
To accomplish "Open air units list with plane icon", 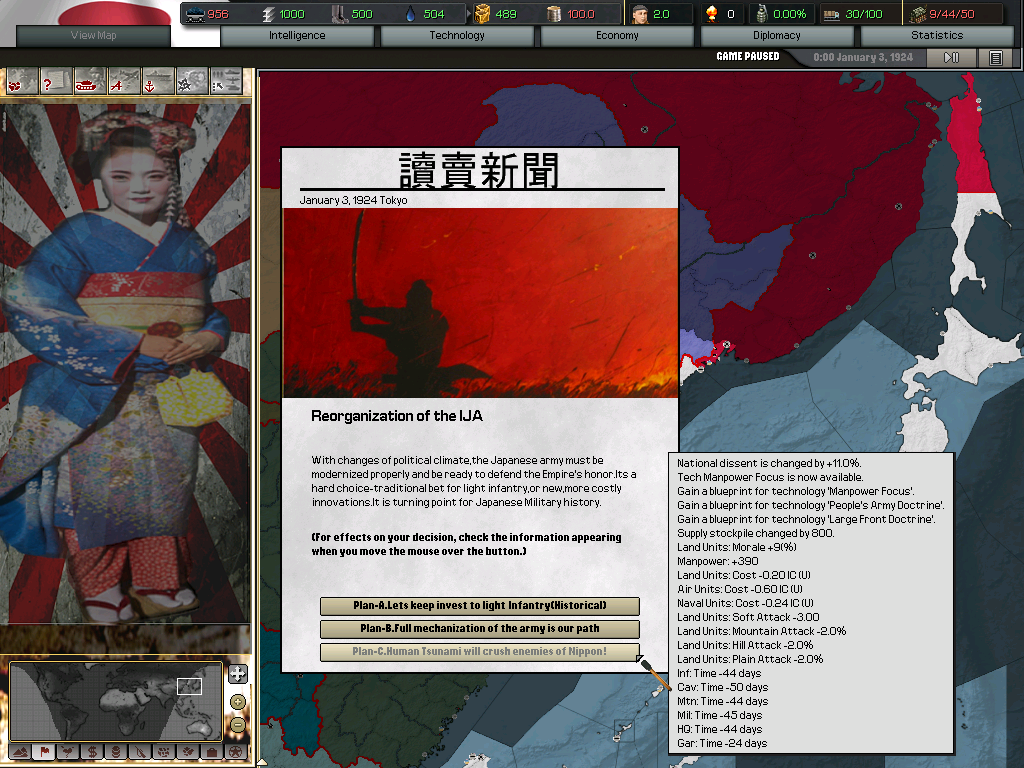I will pos(124,81).
